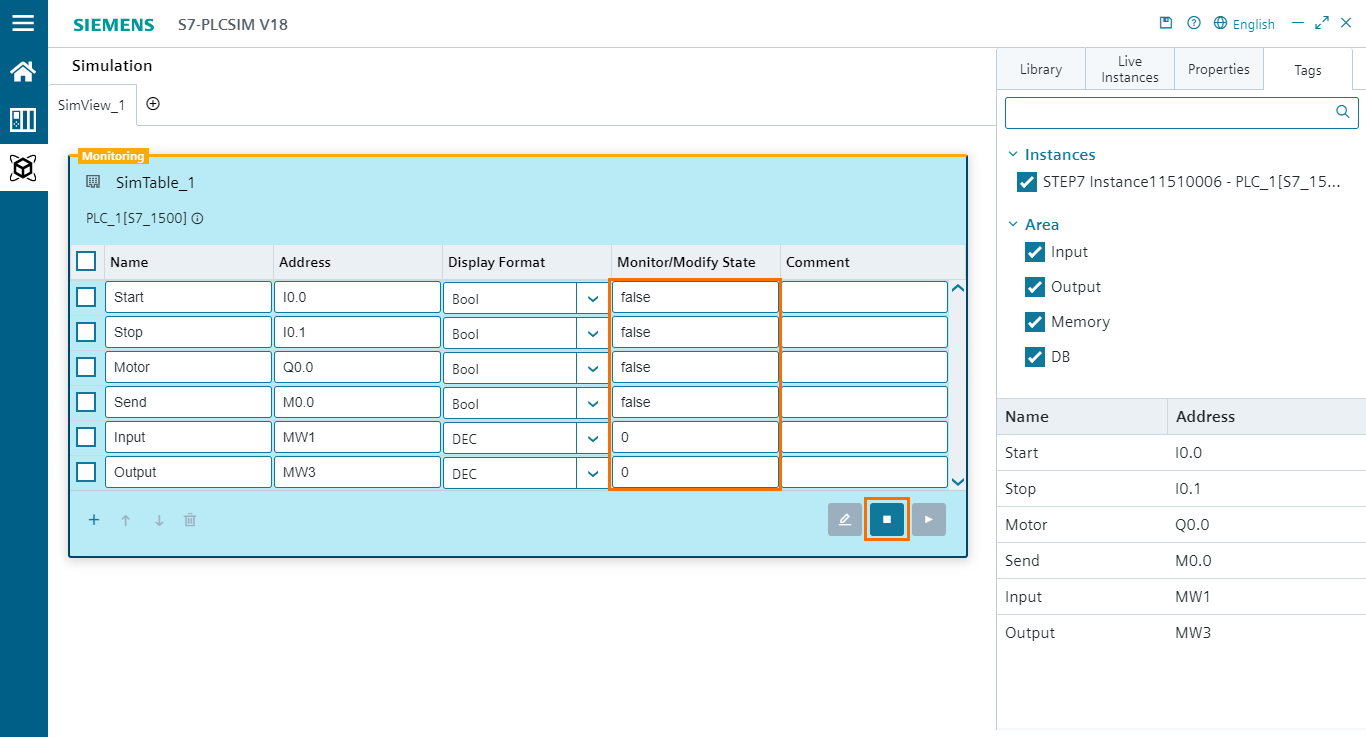1366x737 pixels.
Task: Delete selected rows with the trash icon
Action: click(189, 519)
